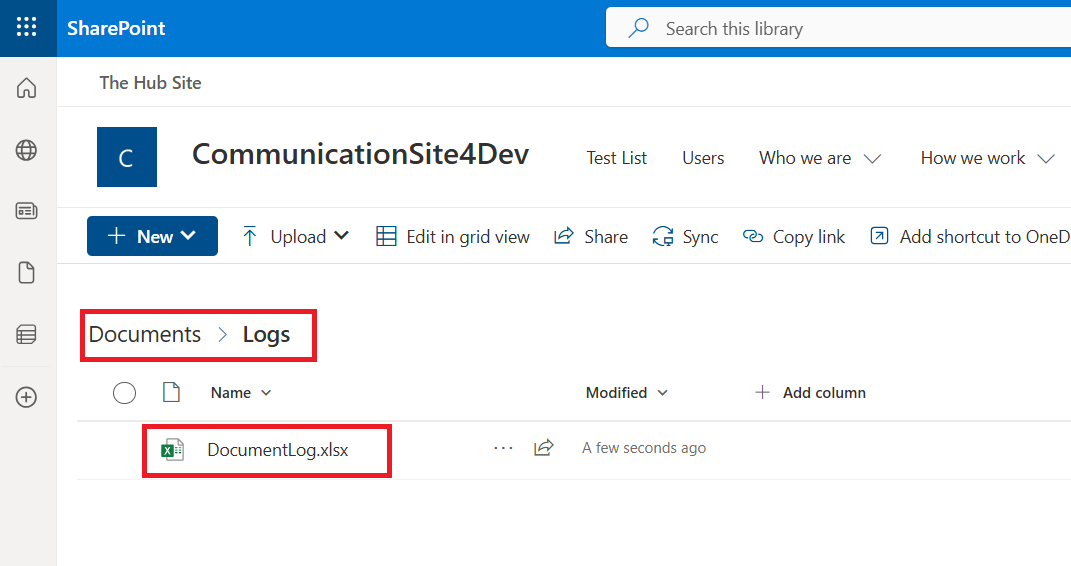Open the DocumentLog.xlsx file

point(278,450)
